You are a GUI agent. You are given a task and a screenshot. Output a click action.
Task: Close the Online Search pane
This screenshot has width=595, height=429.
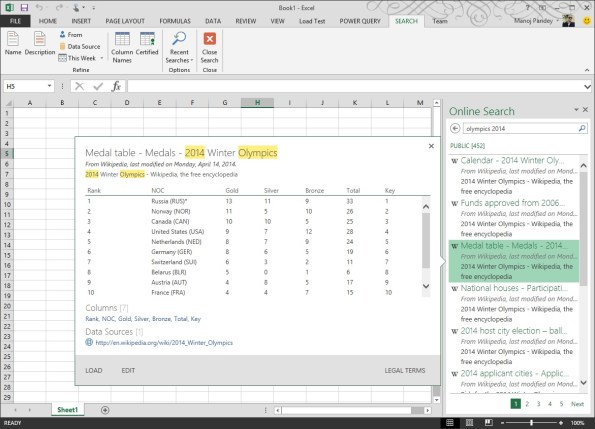[586, 110]
